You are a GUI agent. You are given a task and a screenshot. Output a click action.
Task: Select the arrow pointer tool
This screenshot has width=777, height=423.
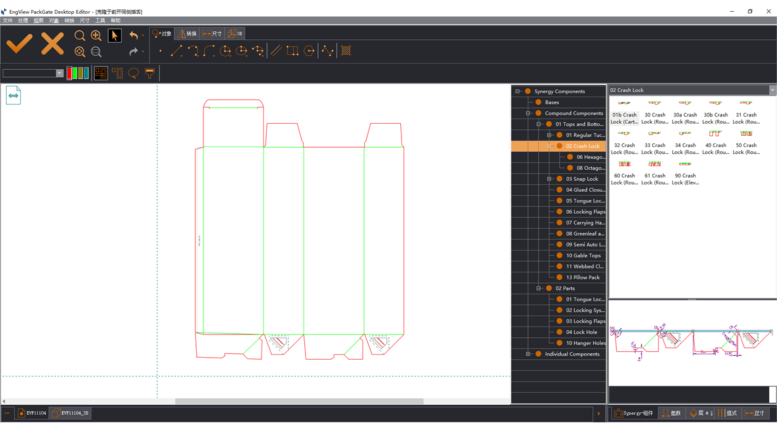click(x=114, y=36)
